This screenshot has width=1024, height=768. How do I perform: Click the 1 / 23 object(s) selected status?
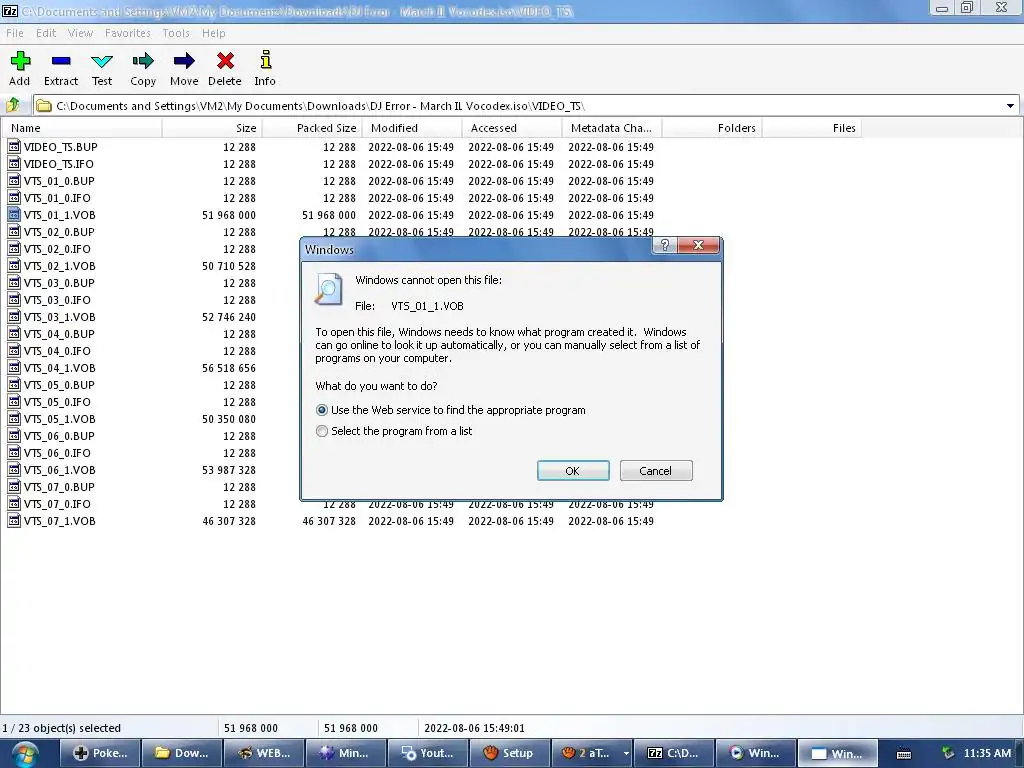61,728
